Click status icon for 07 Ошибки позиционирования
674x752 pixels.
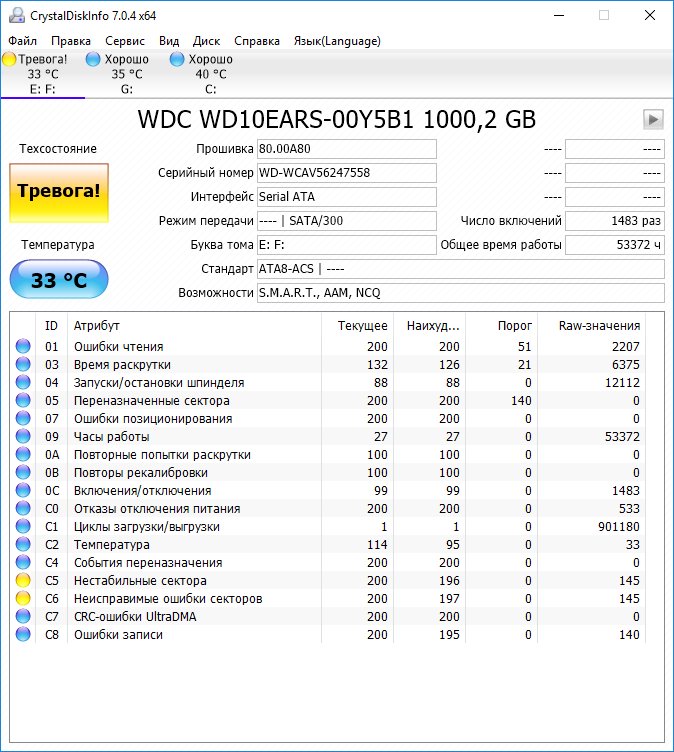[23, 418]
